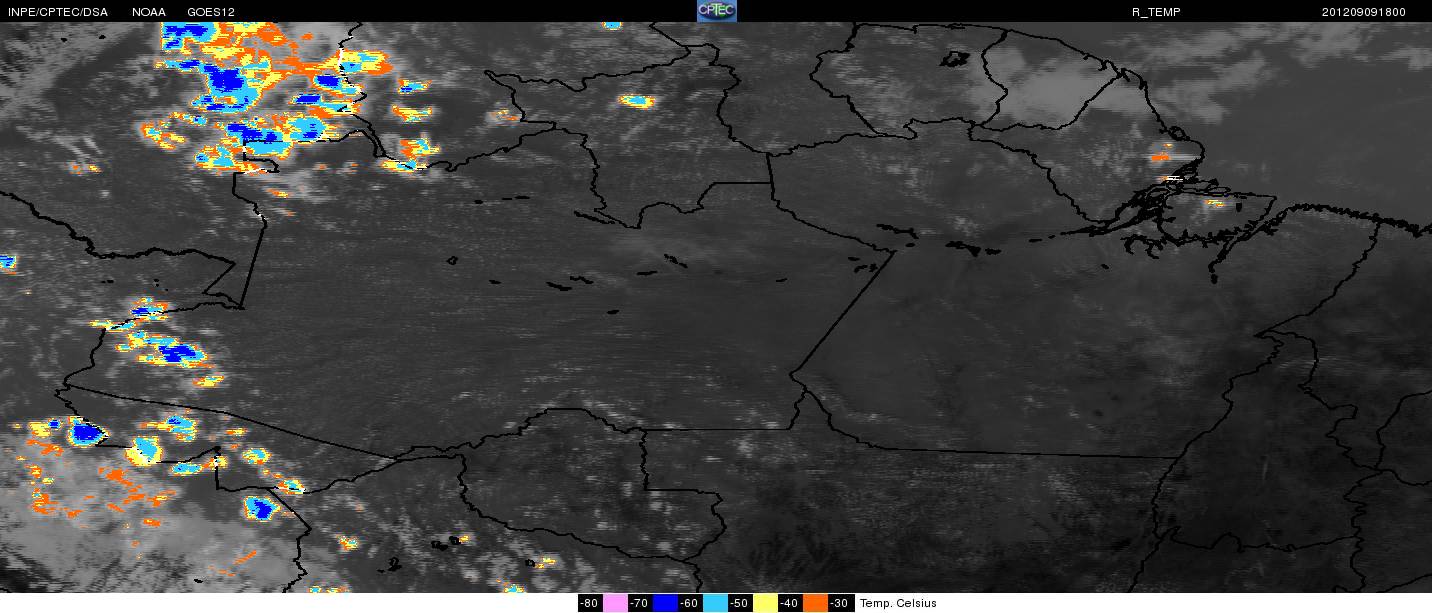The width and height of the screenshot is (1432, 613).
Task: Click the "-50" legend value
Action: pyautogui.click(x=739, y=603)
